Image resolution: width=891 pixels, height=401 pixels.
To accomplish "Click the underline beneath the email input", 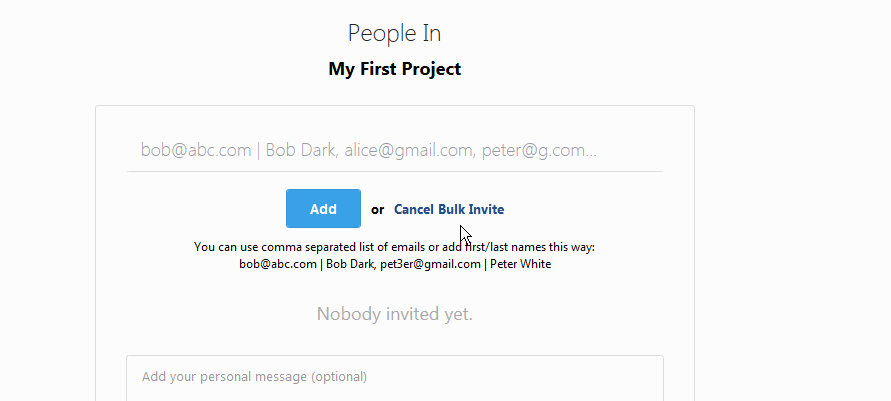I will pyautogui.click(x=394, y=171).
